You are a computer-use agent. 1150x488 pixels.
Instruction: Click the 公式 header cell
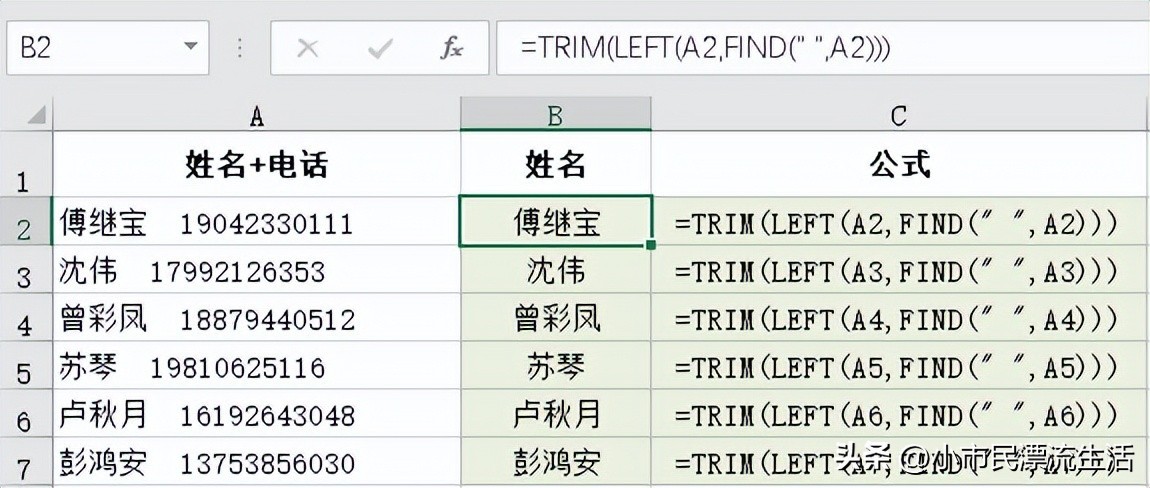898,165
